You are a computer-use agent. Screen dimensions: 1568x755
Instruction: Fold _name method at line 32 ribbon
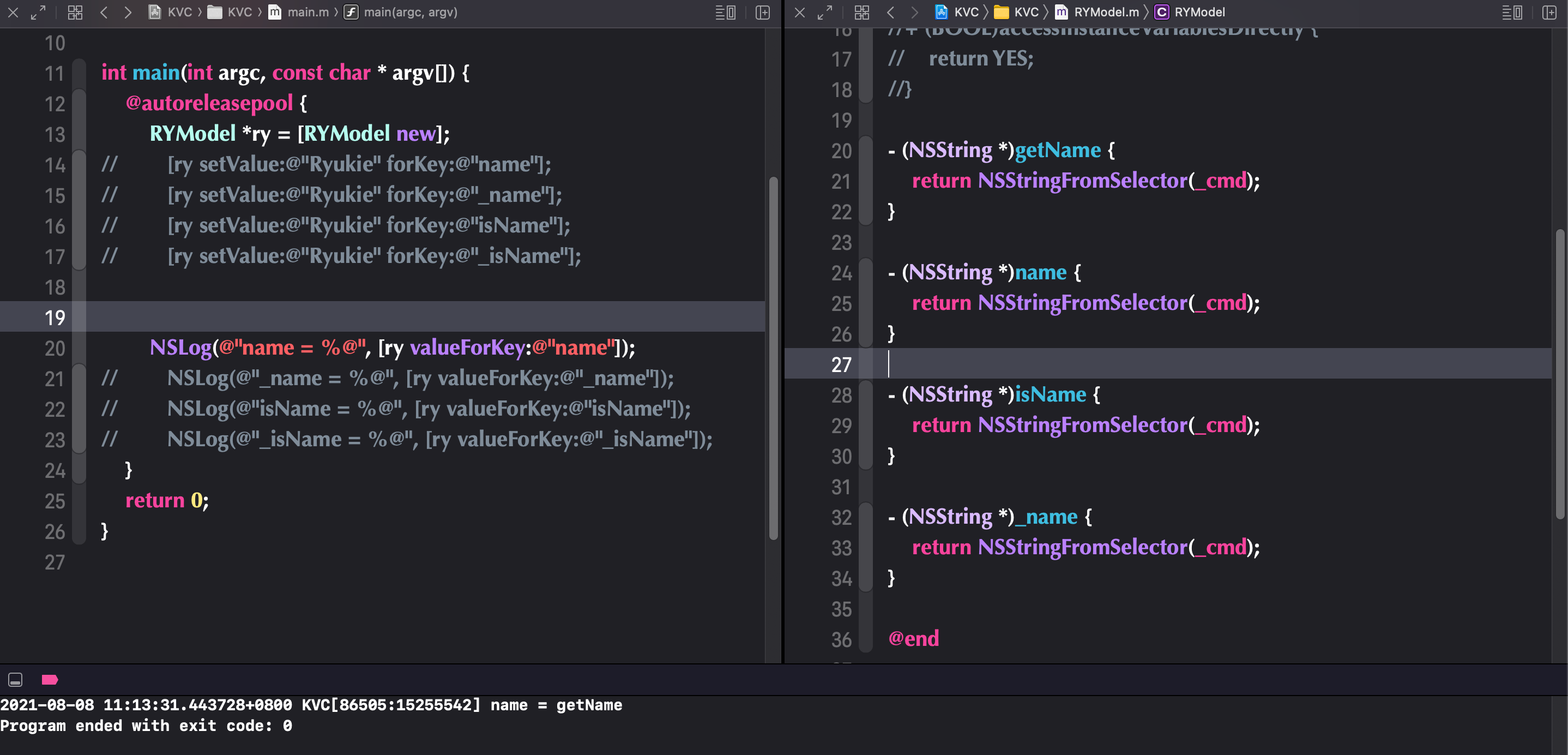click(x=866, y=517)
